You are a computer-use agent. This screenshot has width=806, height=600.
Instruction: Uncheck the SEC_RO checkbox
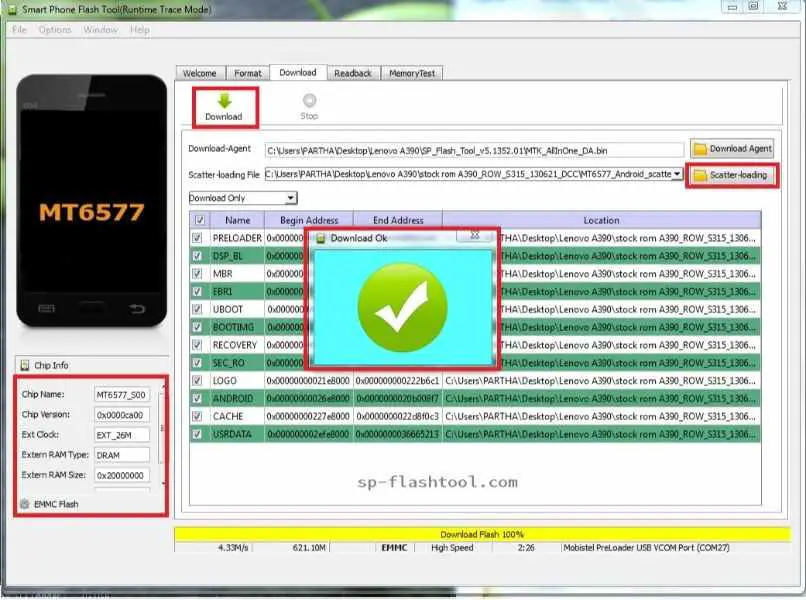[197, 362]
